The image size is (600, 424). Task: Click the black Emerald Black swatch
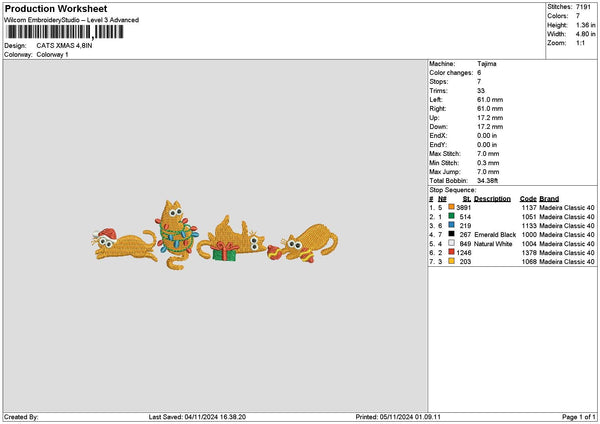coord(452,234)
